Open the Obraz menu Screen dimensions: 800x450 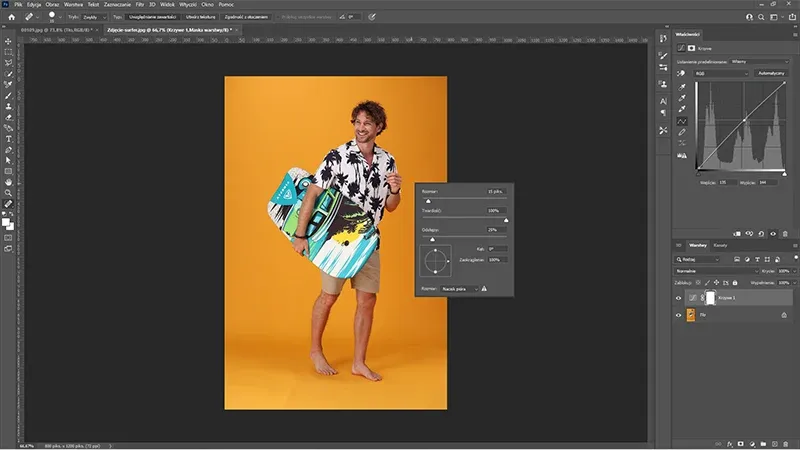click(x=52, y=4)
